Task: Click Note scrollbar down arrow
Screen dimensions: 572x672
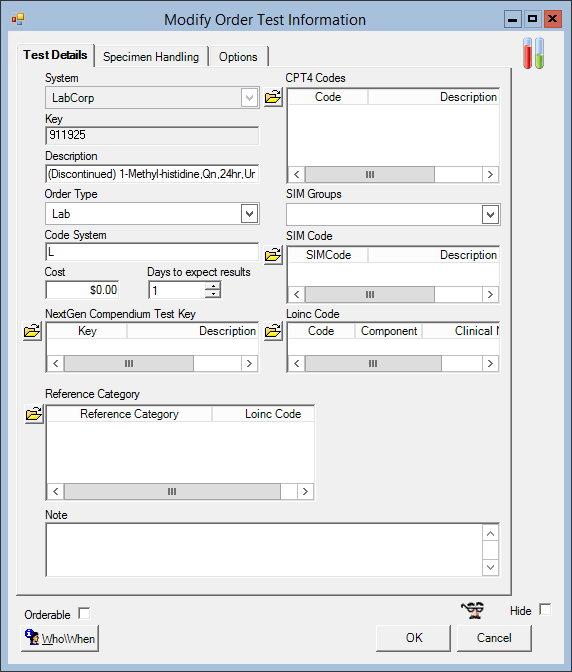Action: pyautogui.click(x=491, y=567)
